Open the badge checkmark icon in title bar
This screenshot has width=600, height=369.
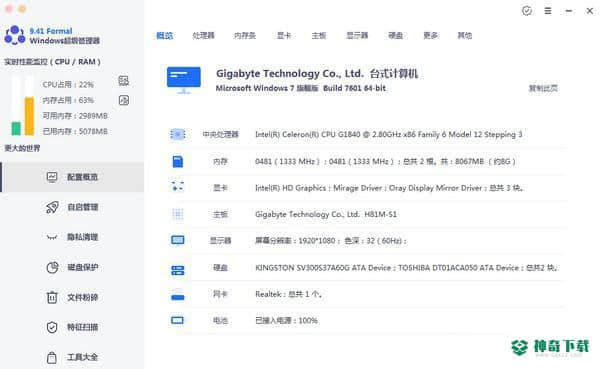click(x=527, y=11)
